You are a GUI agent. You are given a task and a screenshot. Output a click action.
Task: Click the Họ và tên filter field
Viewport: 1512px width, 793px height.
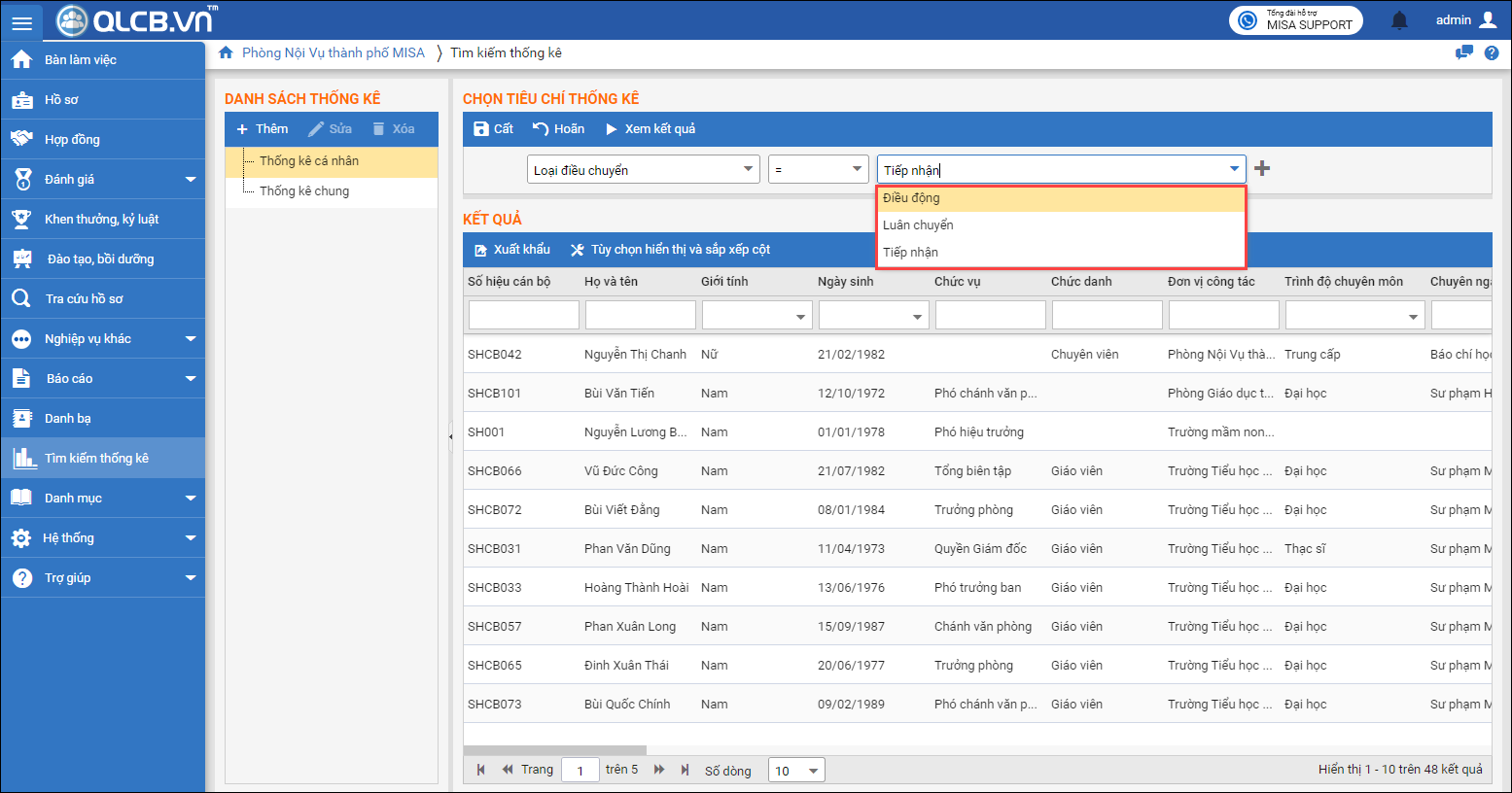[640, 316]
